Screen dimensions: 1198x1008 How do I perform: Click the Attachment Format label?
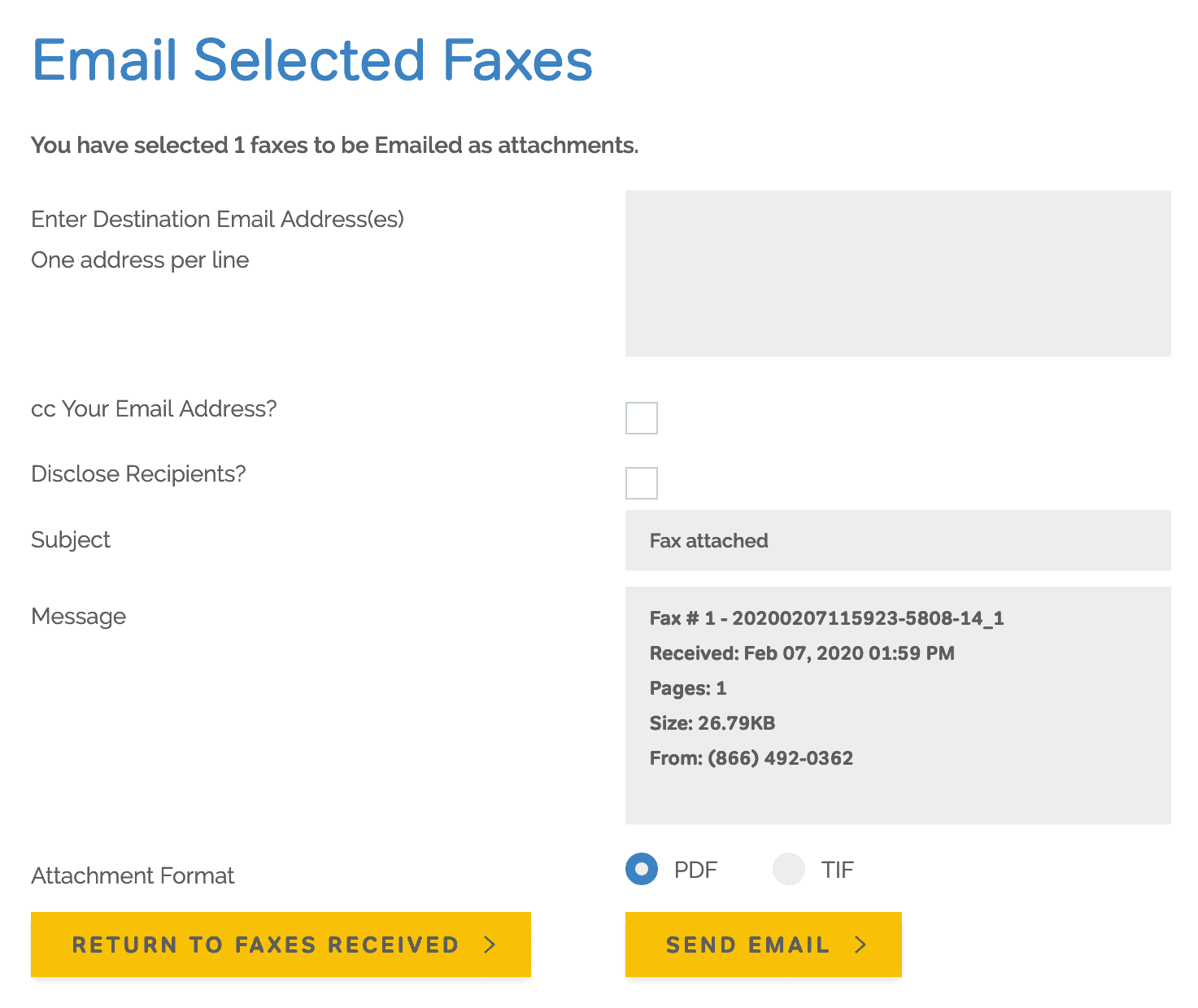tap(133, 875)
